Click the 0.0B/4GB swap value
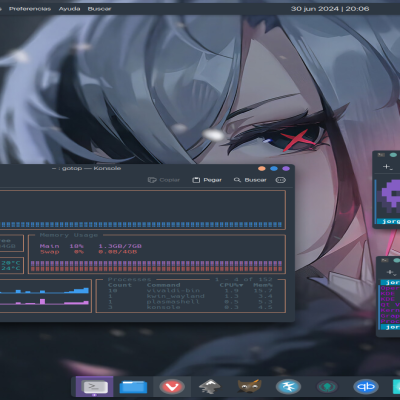The image size is (400, 400). [x=118, y=252]
